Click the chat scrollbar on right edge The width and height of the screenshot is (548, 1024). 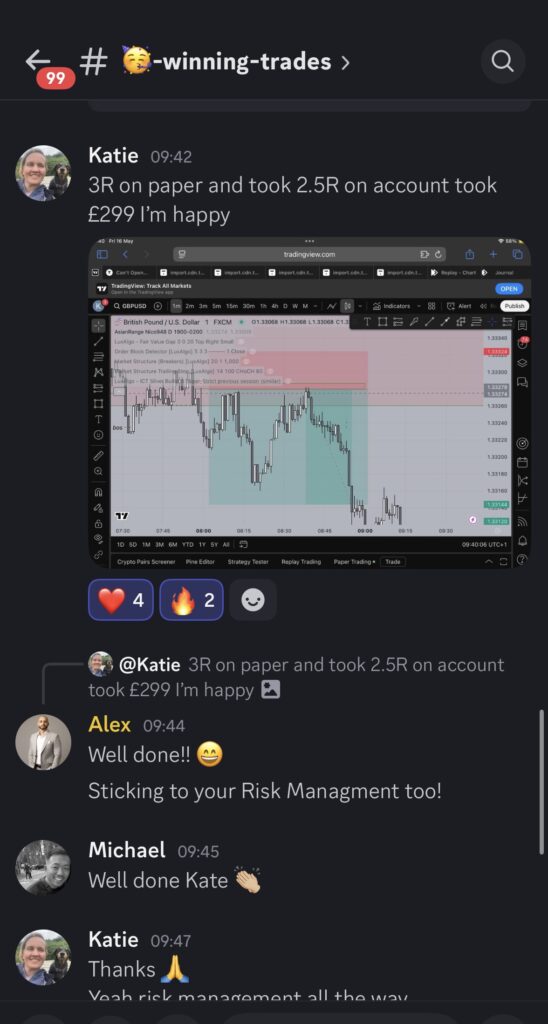(x=541, y=782)
